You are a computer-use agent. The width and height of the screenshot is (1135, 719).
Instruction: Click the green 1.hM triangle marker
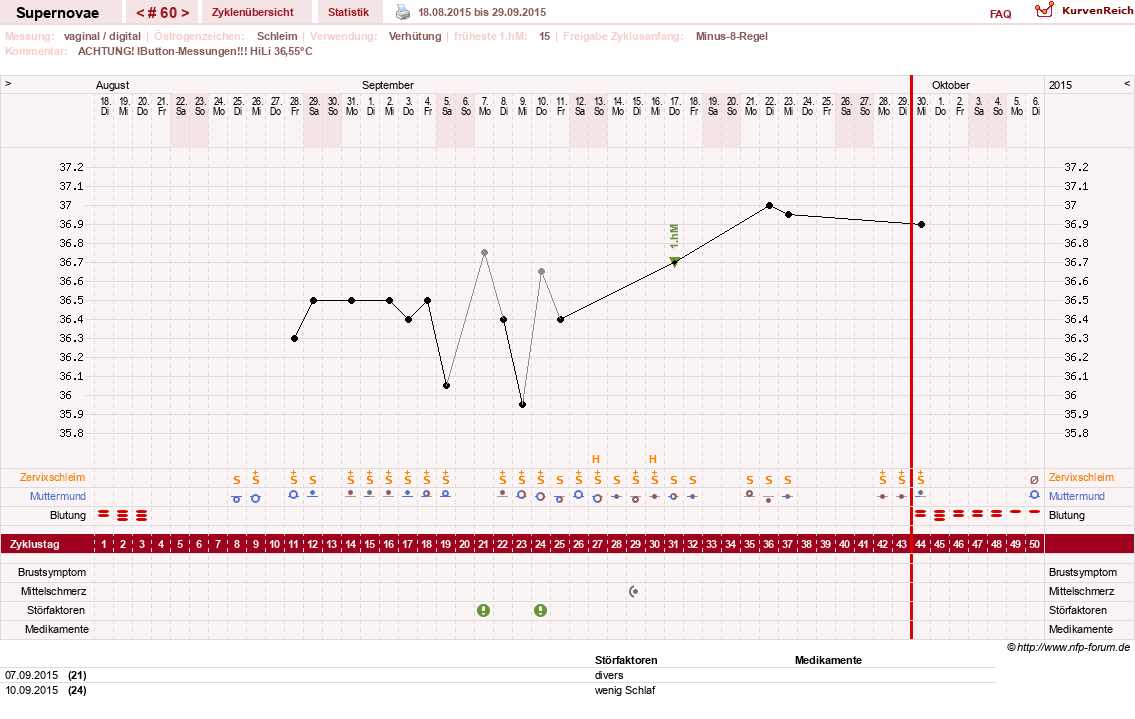(675, 261)
